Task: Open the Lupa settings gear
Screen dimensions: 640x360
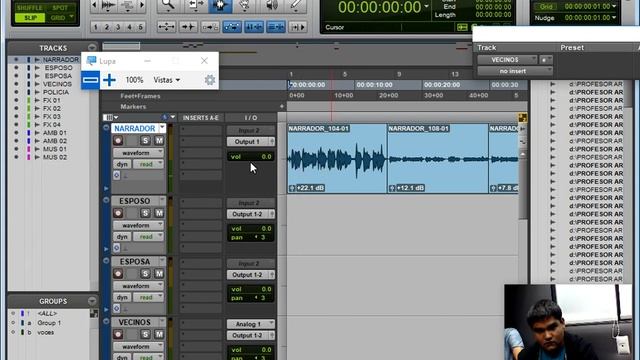Action: (210, 80)
